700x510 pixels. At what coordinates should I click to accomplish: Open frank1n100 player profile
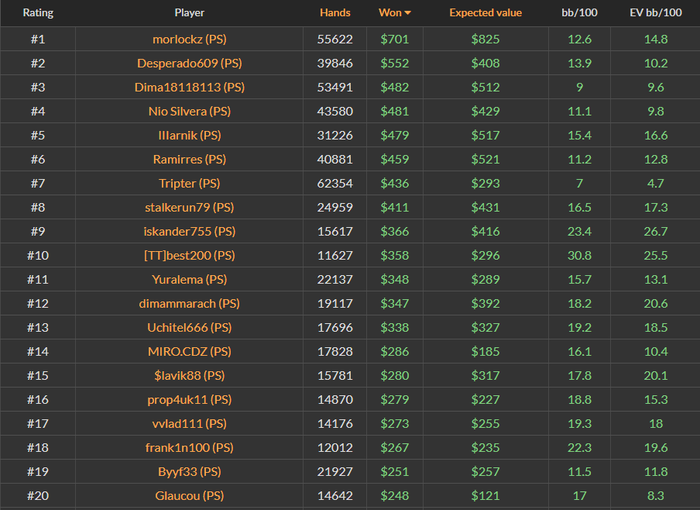(189, 447)
